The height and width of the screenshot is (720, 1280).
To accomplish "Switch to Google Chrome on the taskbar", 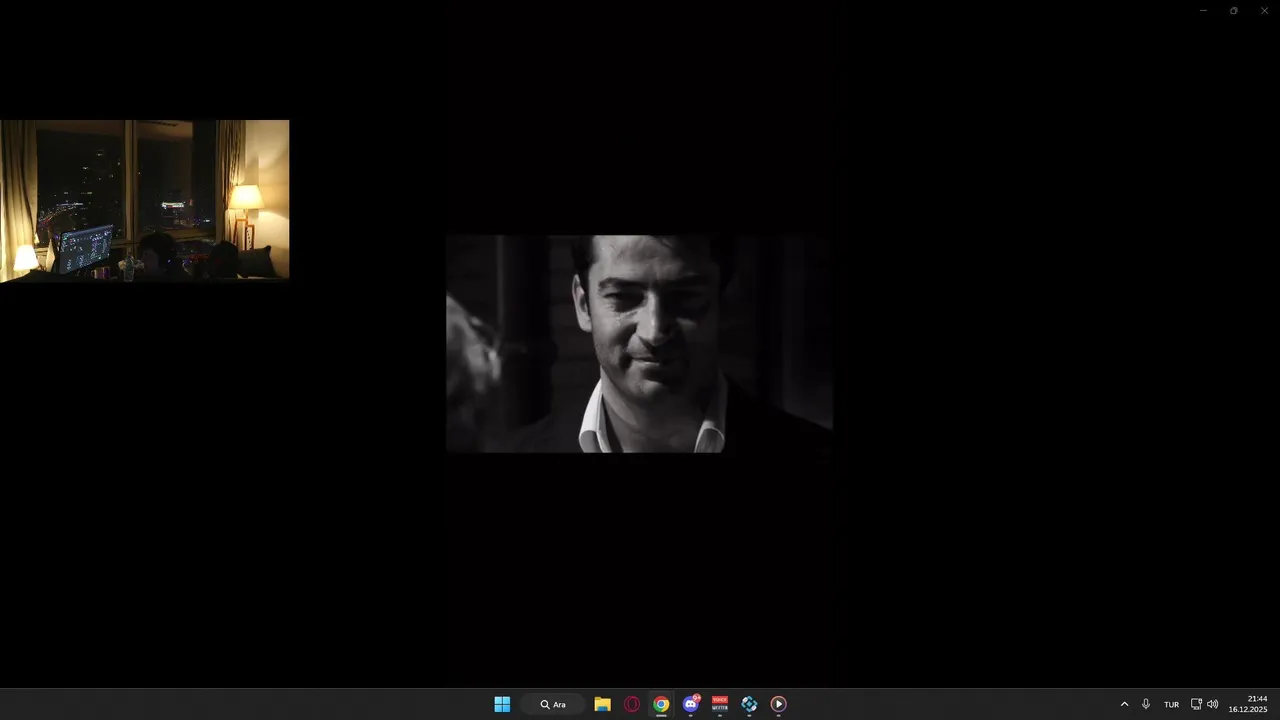I will (661, 704).
